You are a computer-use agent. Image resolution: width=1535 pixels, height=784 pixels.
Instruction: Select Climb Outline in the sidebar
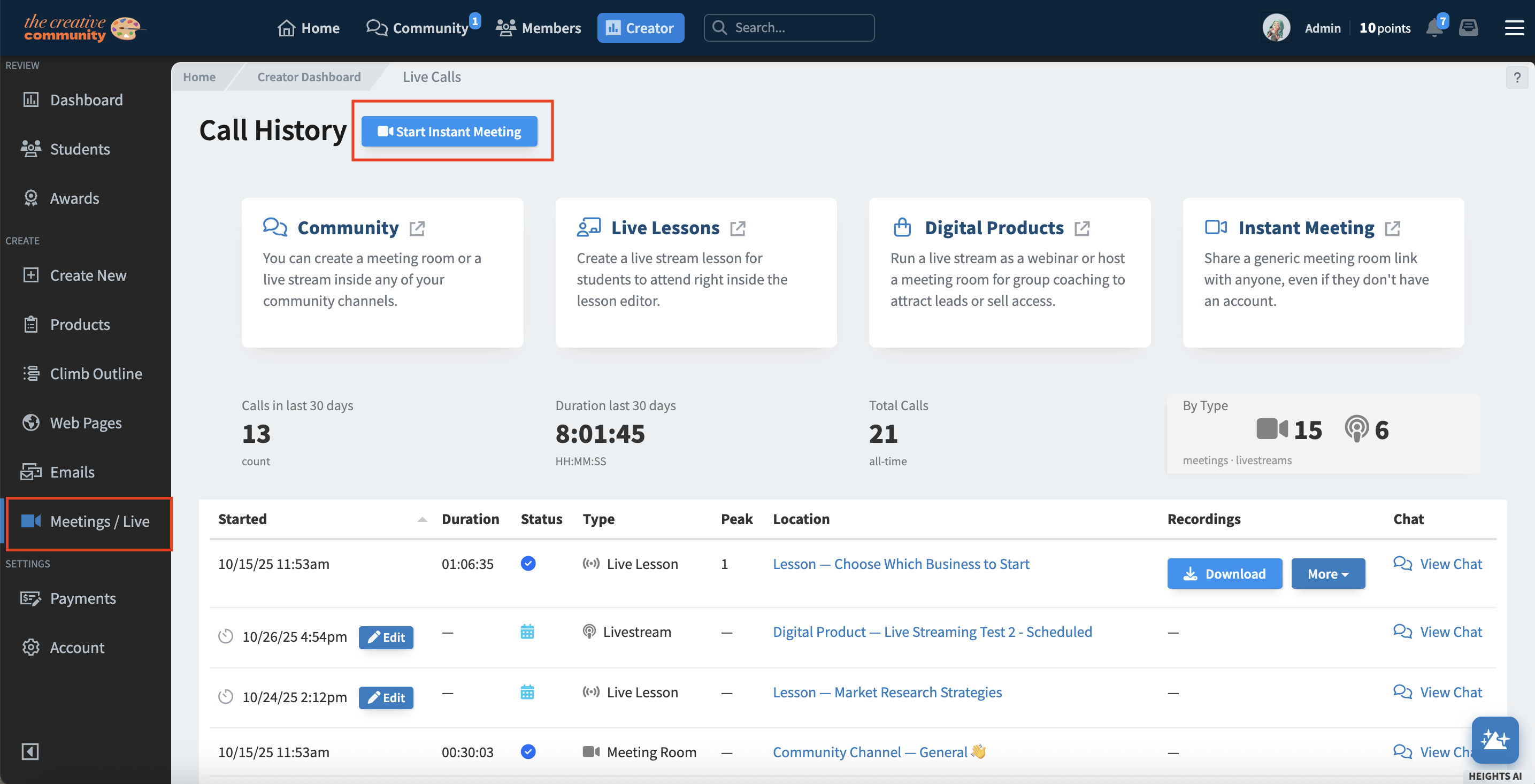[95, 373]
